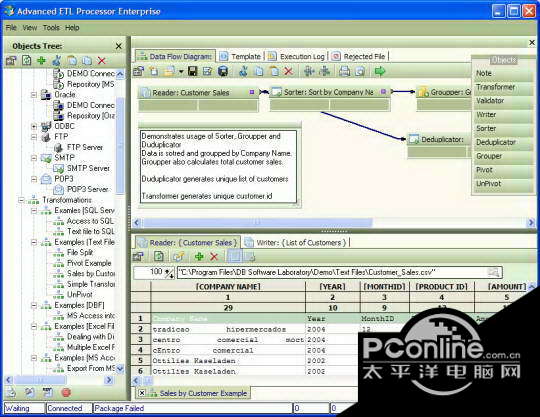This screenshot has height=417, width=540.
Task: Click the save-all disk icon in diagram toolbar
Action: coord(223,71)
